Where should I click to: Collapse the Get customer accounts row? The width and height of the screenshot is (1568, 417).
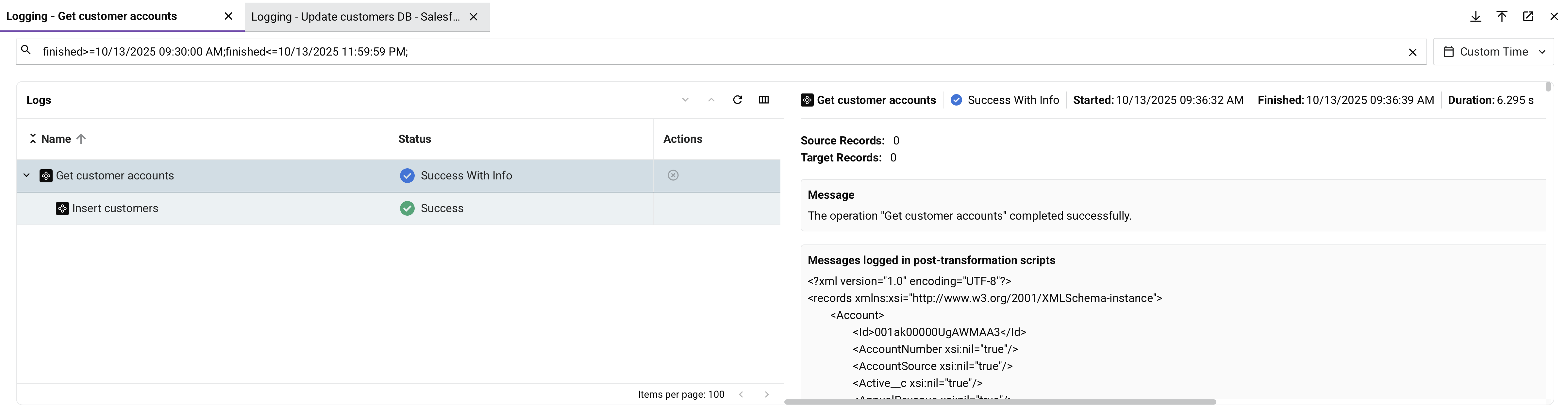pyautogui.click(x=26, y=175)
